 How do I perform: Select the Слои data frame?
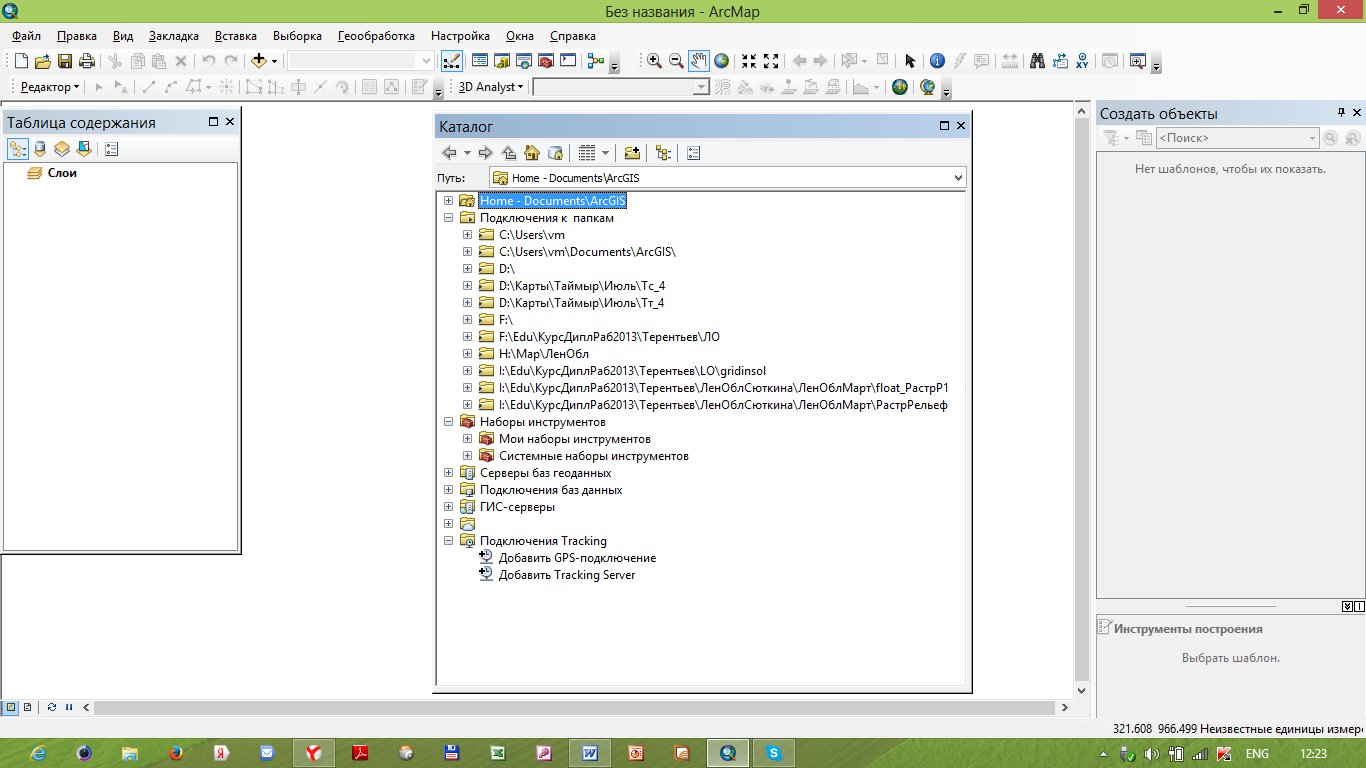coord(62,173)
